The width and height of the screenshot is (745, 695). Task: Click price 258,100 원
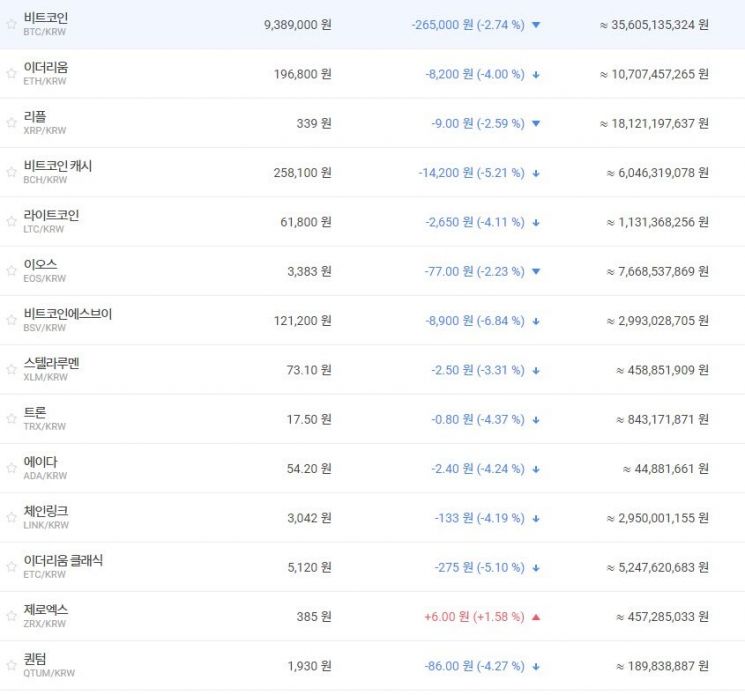click(x=302, y=173)
